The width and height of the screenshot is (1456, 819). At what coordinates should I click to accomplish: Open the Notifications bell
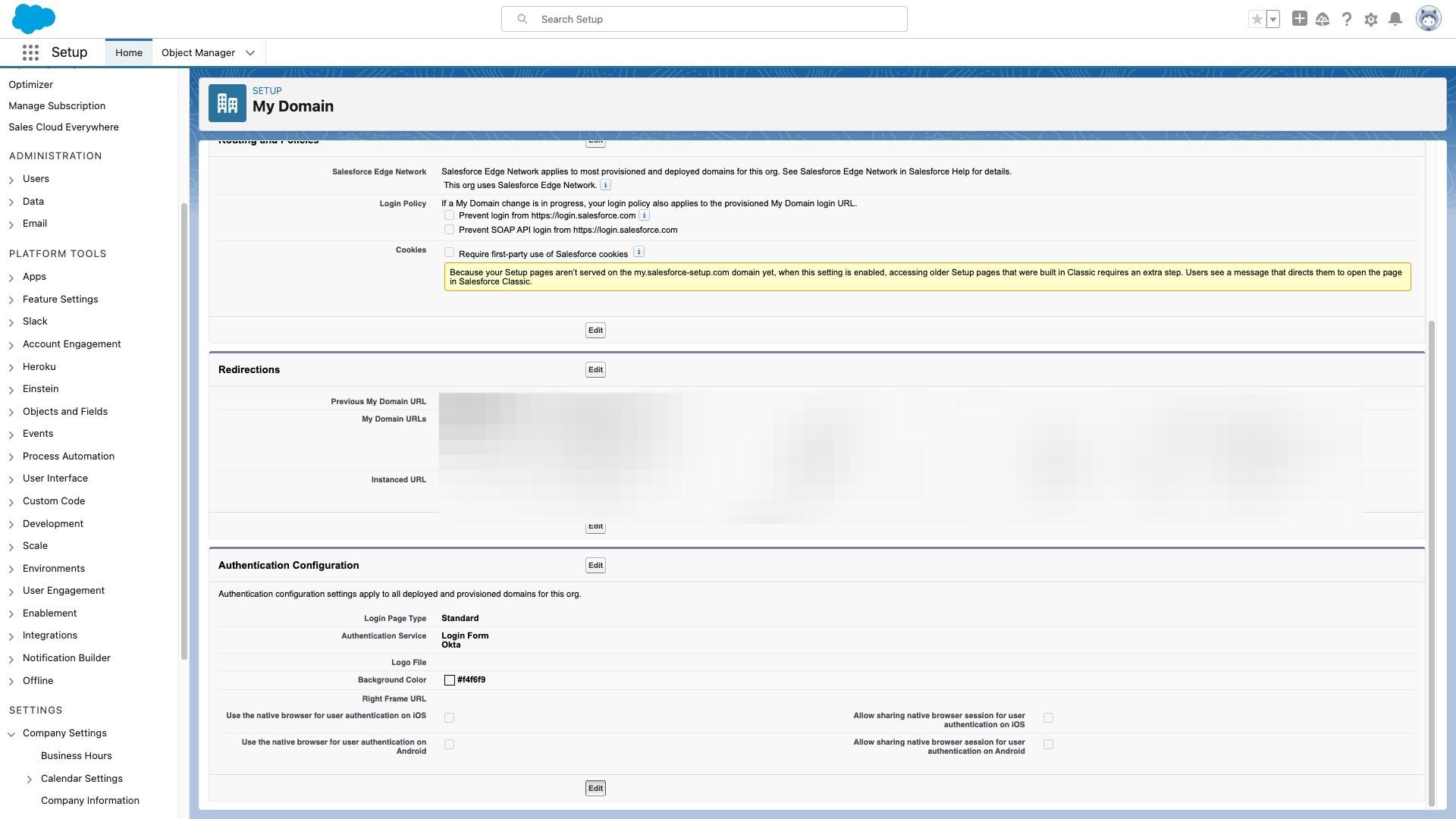pyautogui.click(x=1395, y=19)
